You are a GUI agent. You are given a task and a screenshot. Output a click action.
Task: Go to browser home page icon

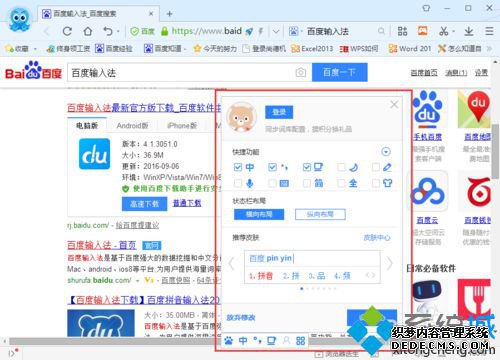[88, 31]
